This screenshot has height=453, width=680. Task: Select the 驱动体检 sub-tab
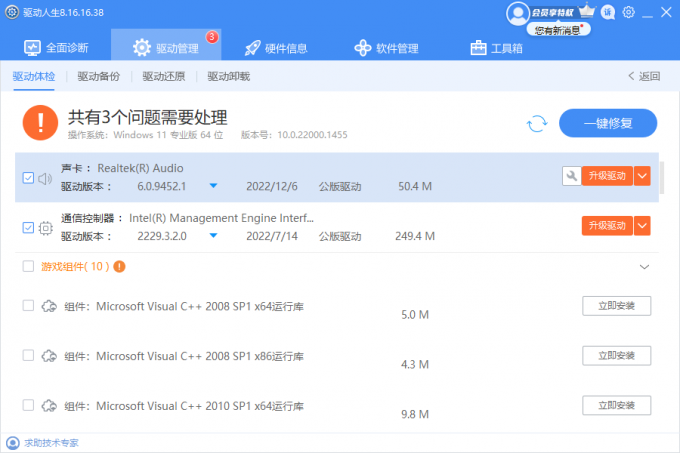click(x=34, y=77)
